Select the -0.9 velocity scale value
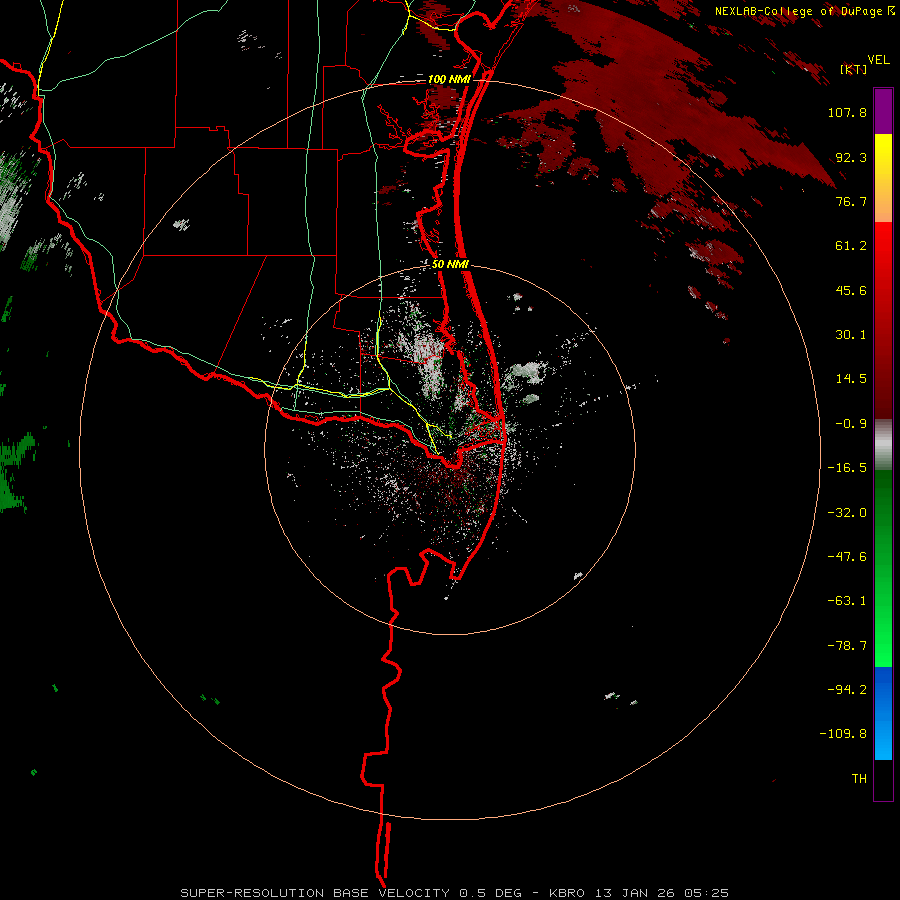Image resolution: width=900 pixels, height=900 pixels. coord(851,424)
